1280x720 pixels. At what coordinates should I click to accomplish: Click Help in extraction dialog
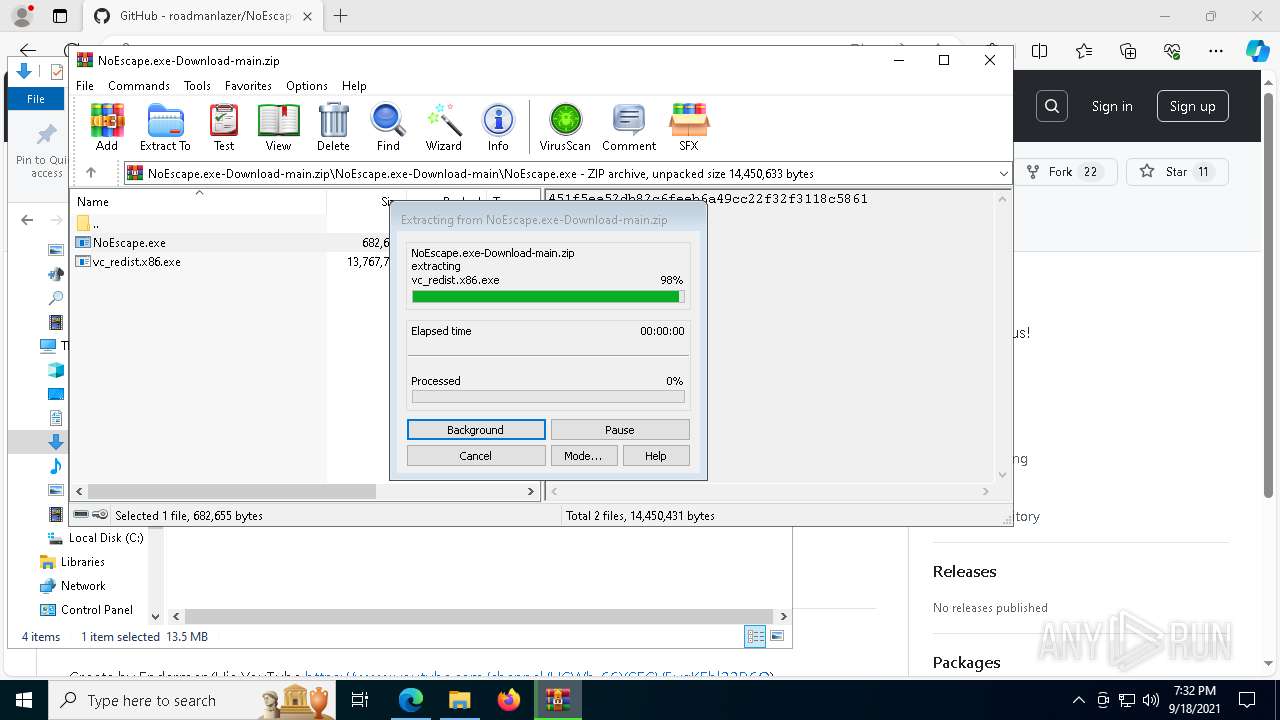click(x=656, y=456)
